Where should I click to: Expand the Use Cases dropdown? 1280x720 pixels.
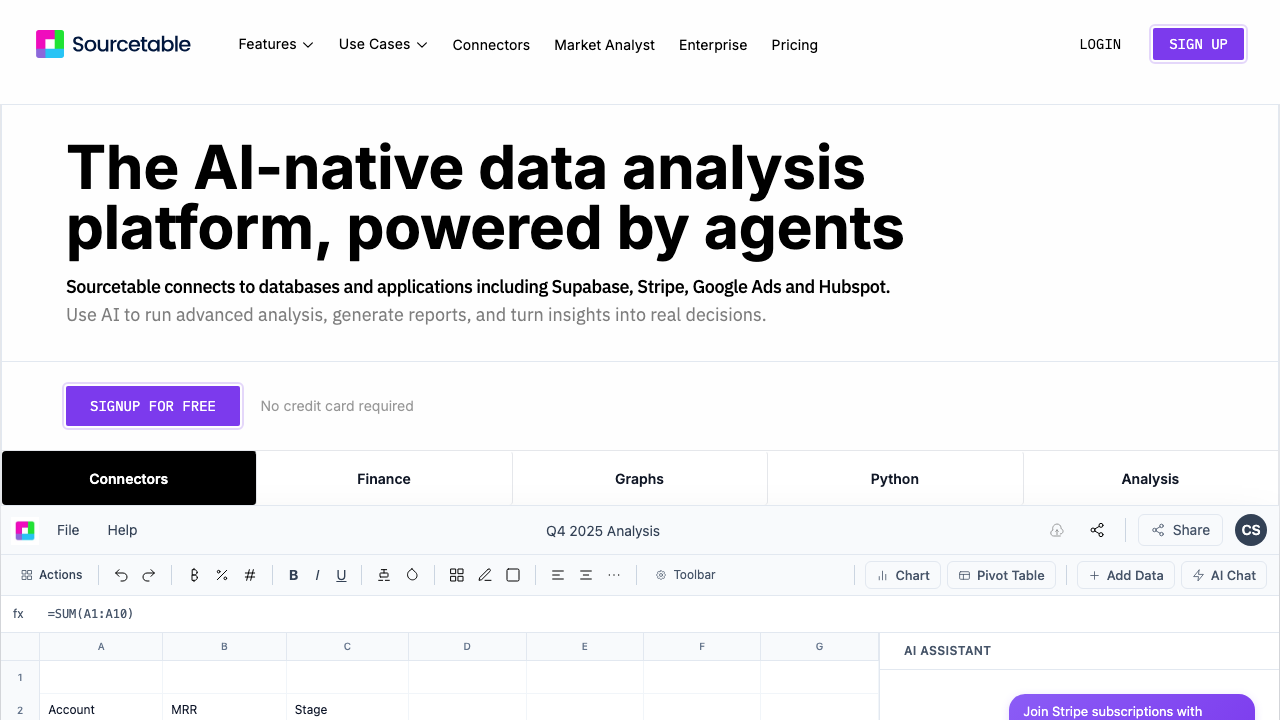click(x=383, y=45)
